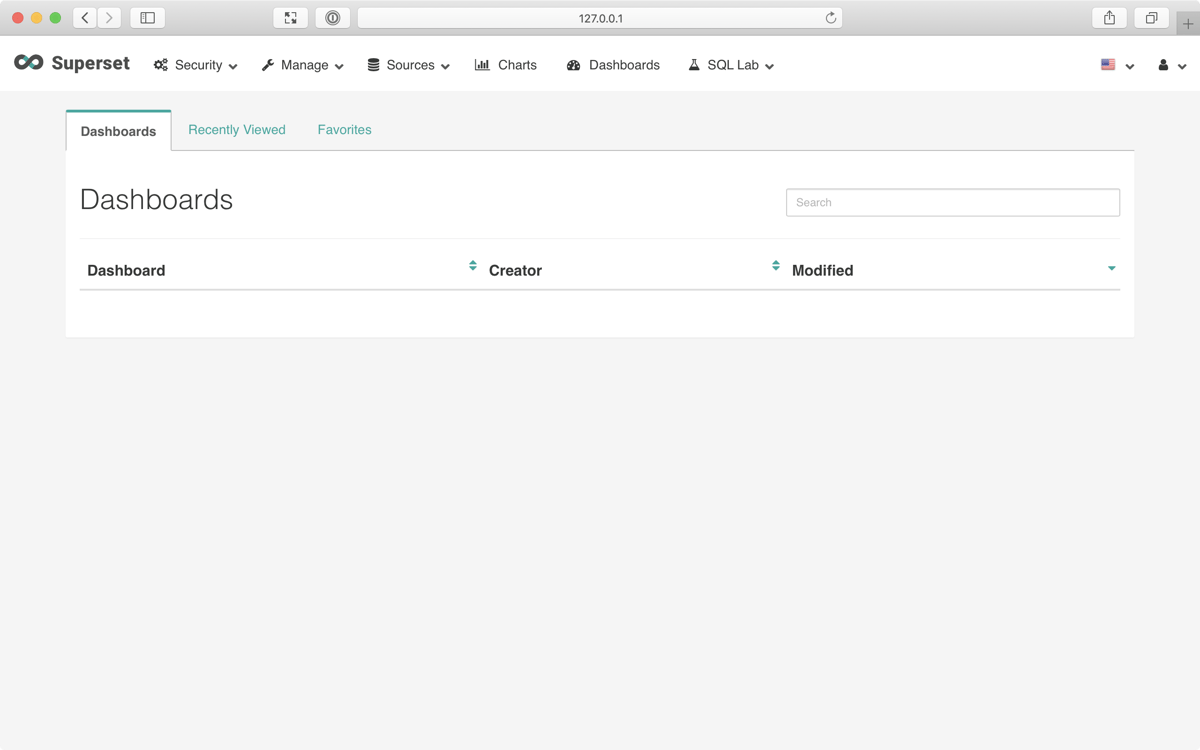Toggle sorting on the Creator column
The width and height of the screenshot is (1200, 750).
click(775, 266)
